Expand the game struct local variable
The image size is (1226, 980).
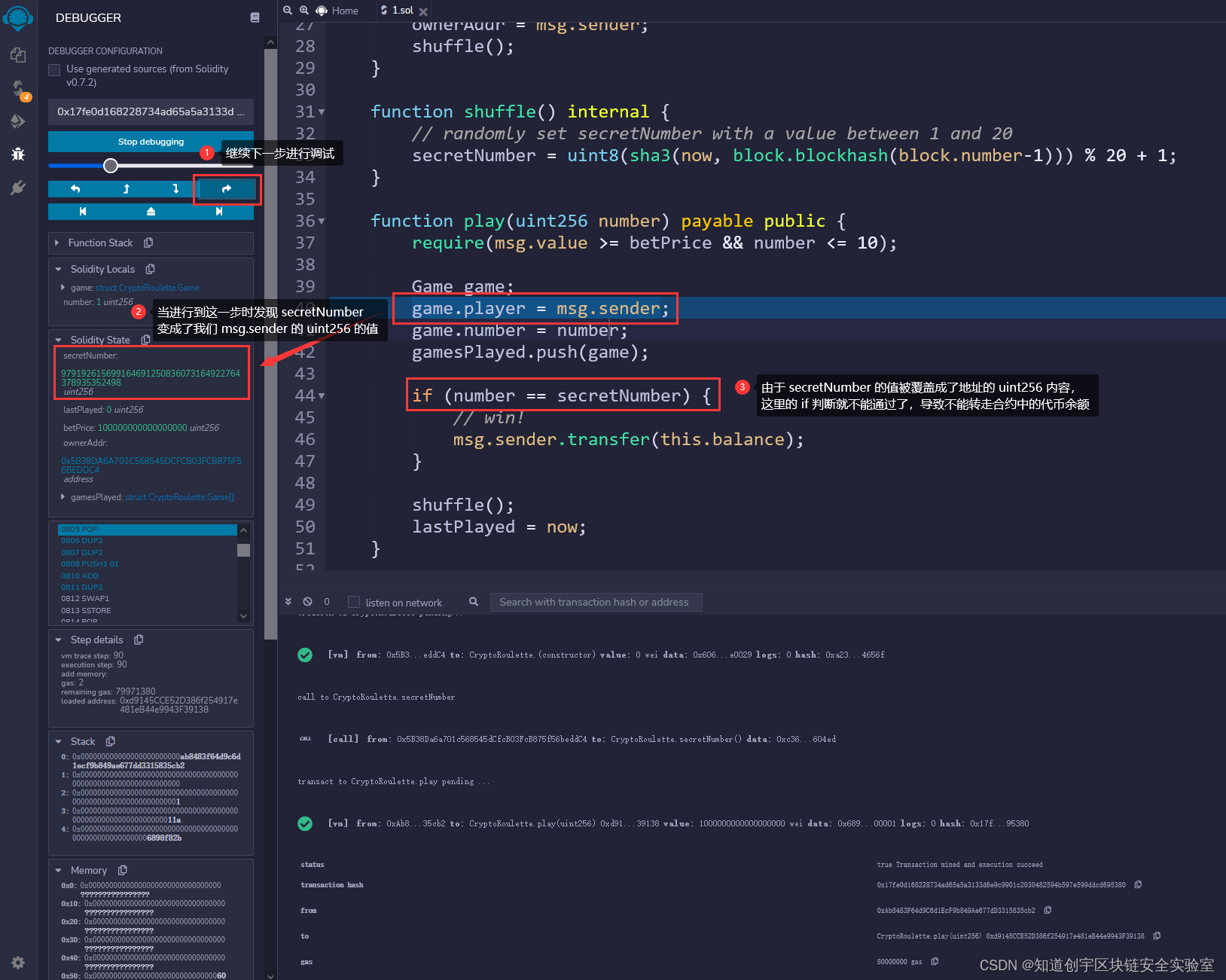(x=63, y=287)
